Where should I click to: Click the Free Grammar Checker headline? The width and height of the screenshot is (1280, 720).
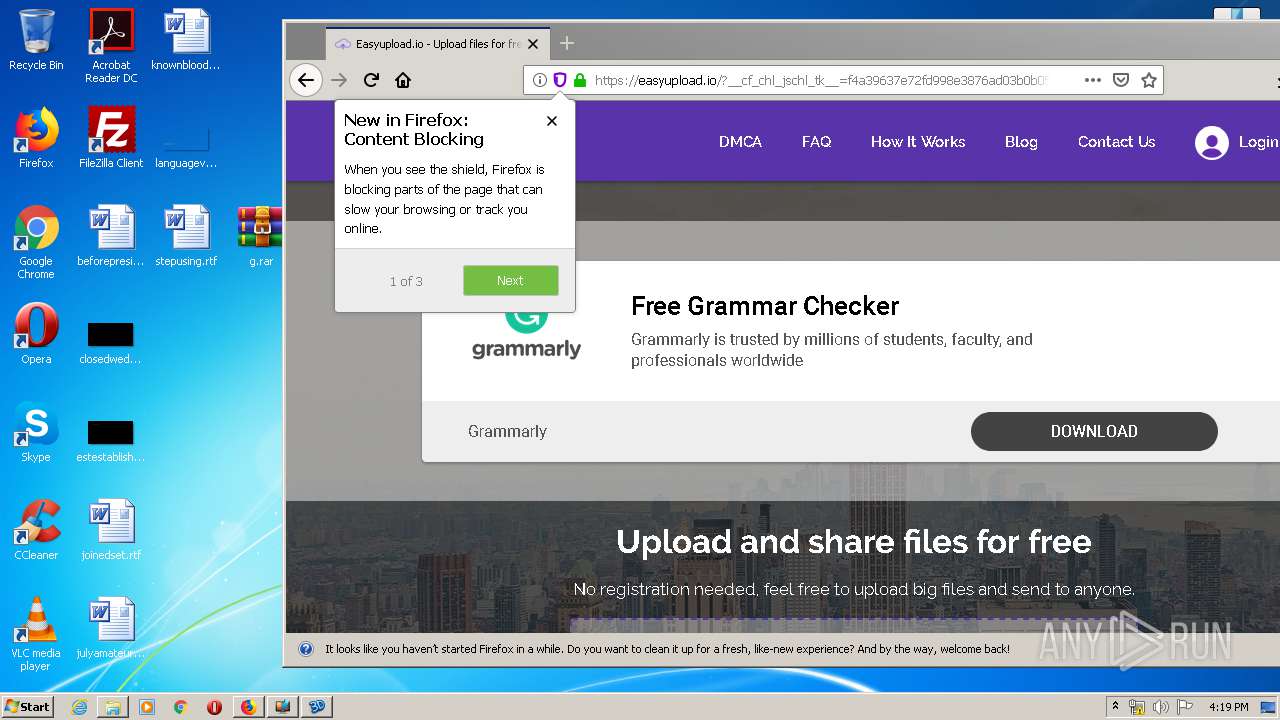[765, 306]
